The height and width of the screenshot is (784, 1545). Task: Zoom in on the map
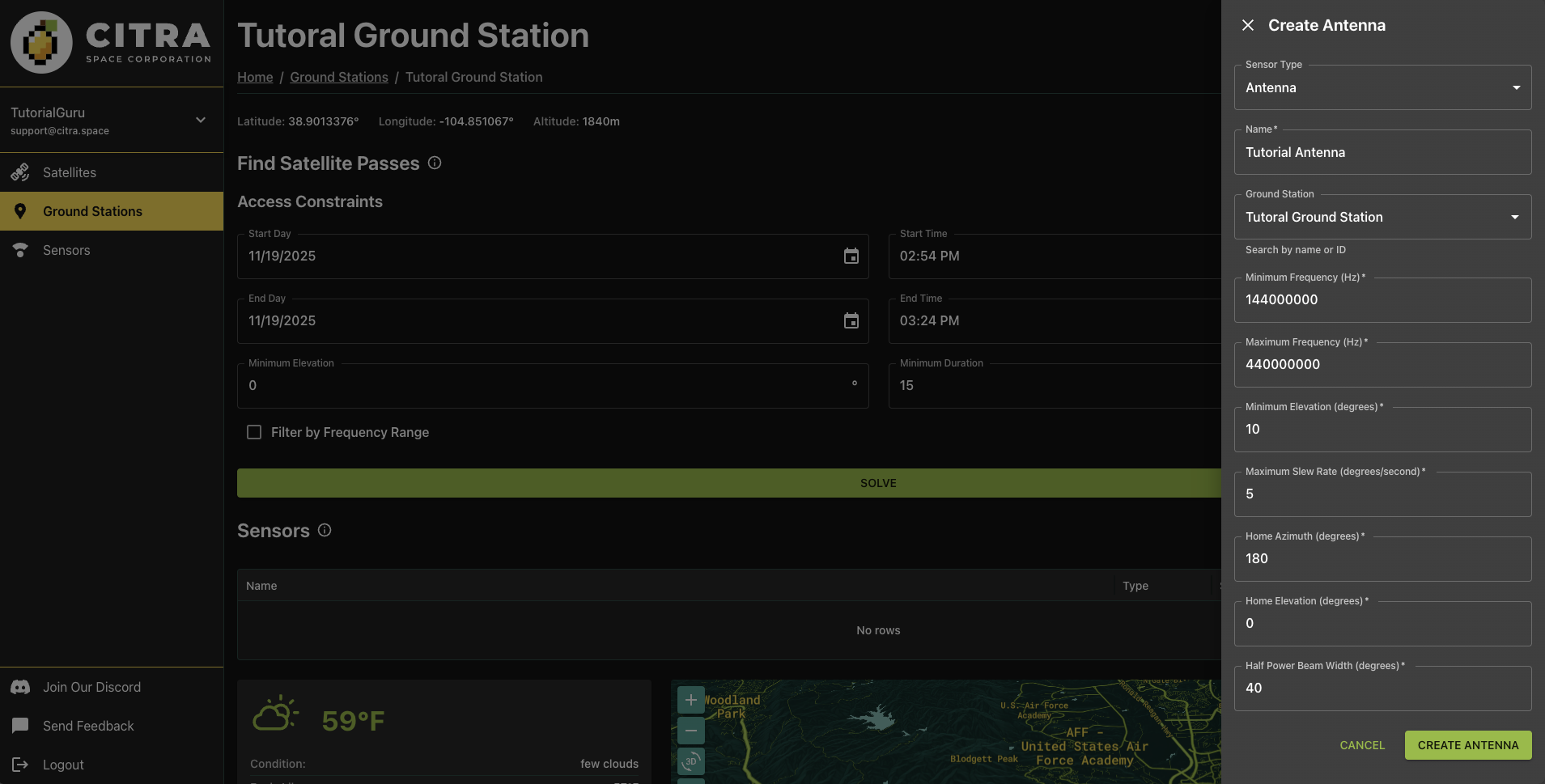[691, 700]
